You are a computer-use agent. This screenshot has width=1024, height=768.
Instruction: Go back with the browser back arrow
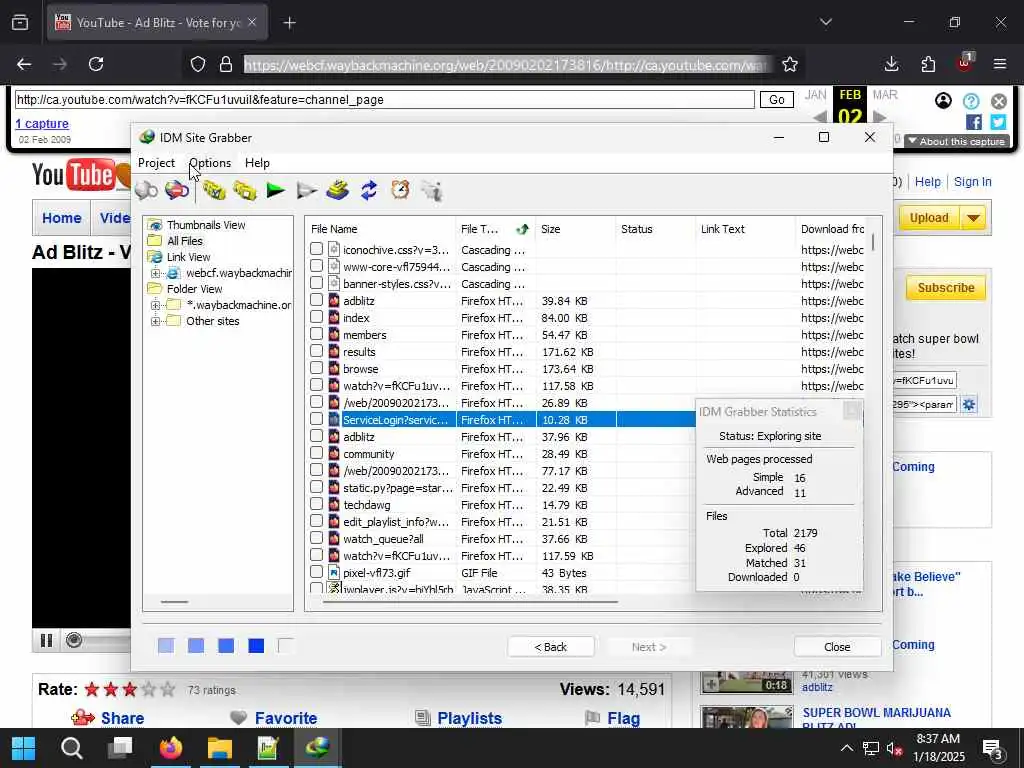pos(24,64)
